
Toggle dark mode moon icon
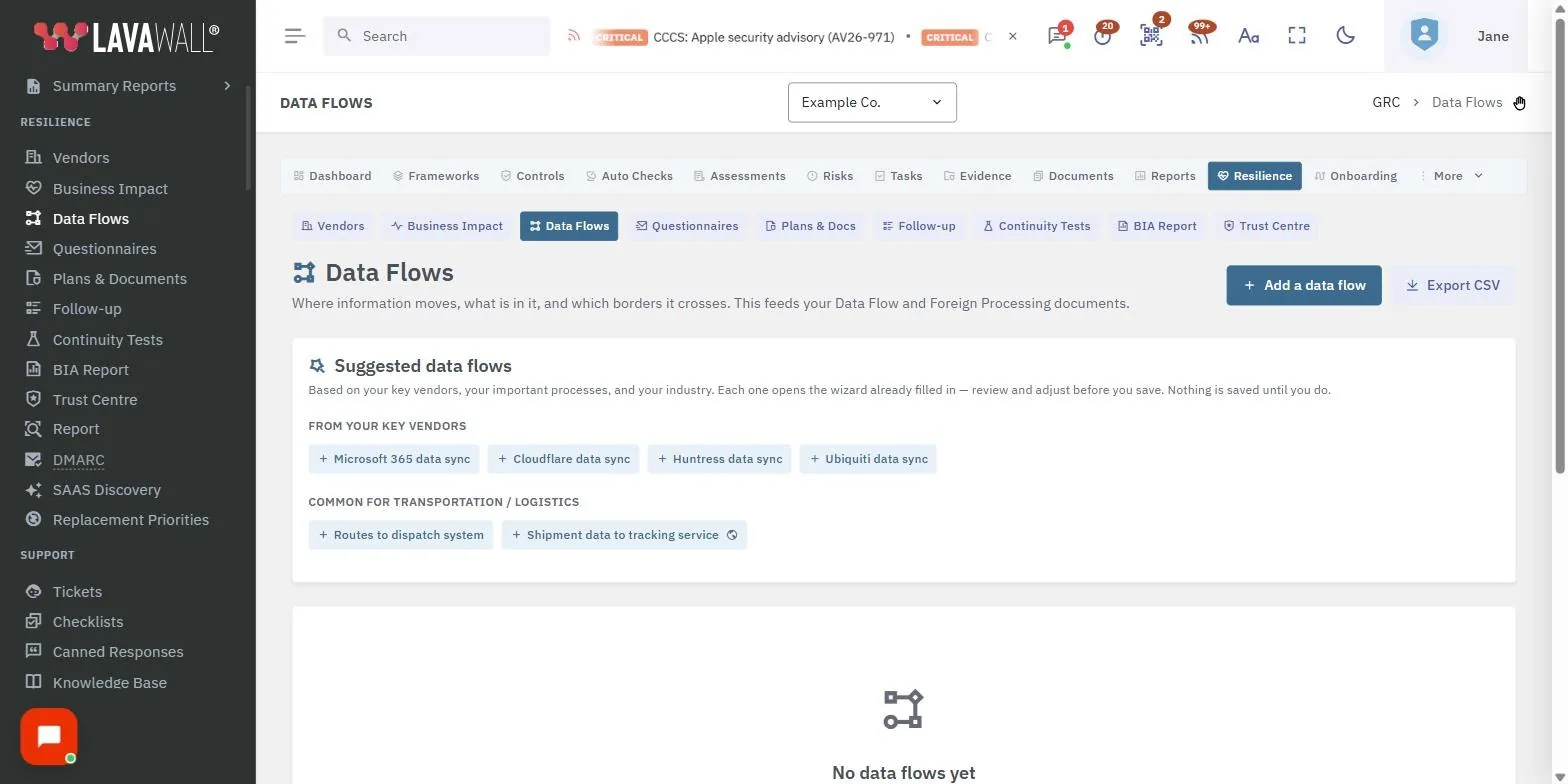1346,36
